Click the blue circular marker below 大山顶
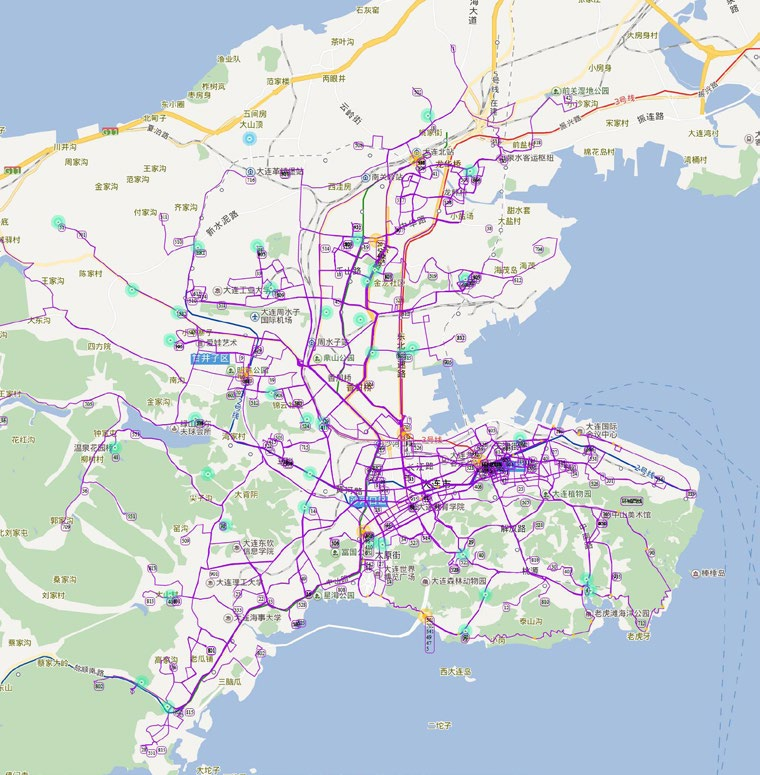 (x=250, y=139)
